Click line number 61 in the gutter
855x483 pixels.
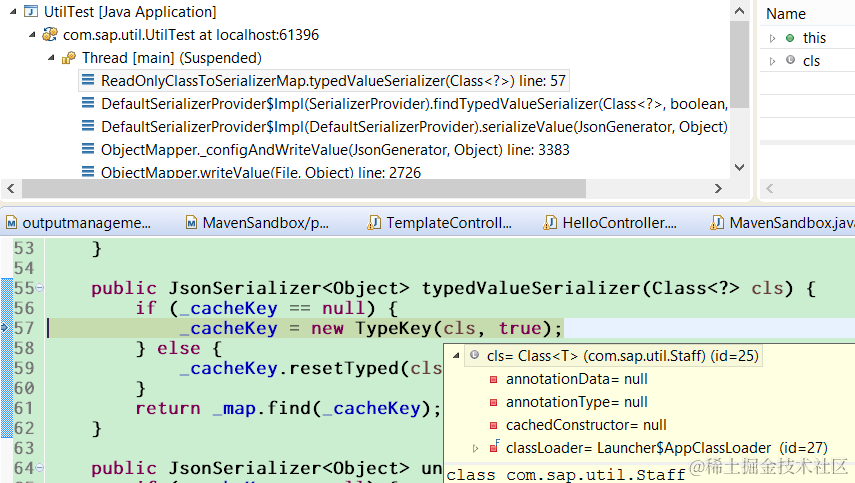pyautogui.click(x=23, y=408)
